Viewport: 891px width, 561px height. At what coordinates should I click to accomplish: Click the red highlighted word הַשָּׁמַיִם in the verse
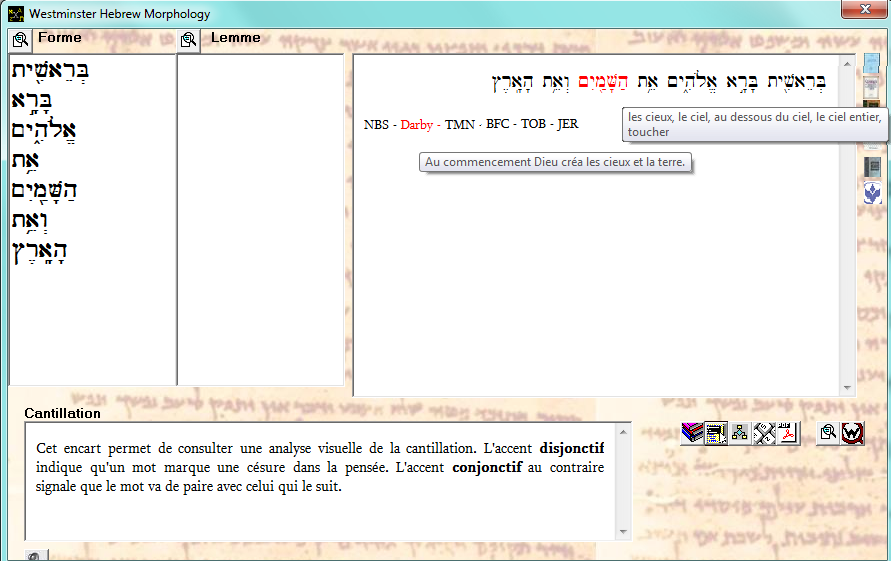[x=603, y=81]
